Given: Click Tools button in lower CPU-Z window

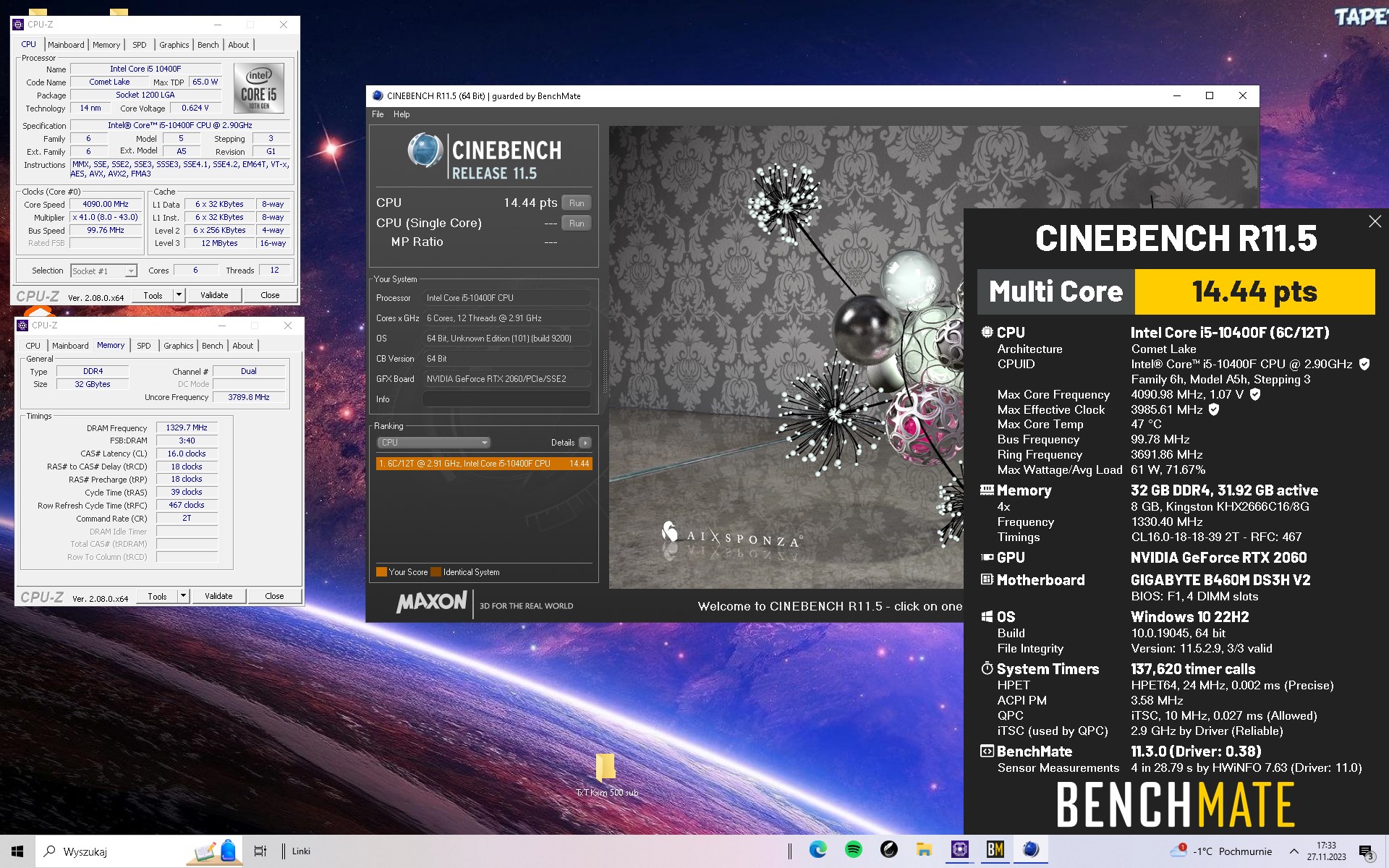Looking at the screenshot, I should pos(157,596).
